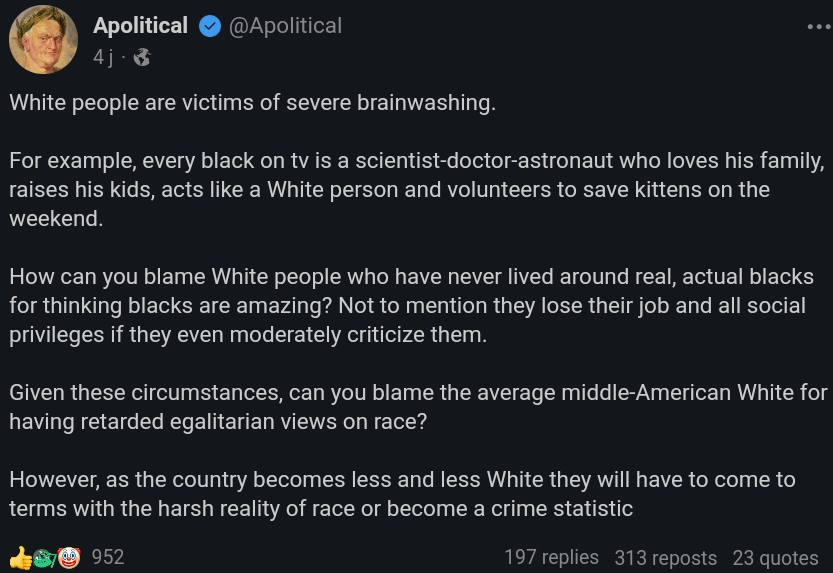
Task: Show the 197 replies
Action: point(551,557)
